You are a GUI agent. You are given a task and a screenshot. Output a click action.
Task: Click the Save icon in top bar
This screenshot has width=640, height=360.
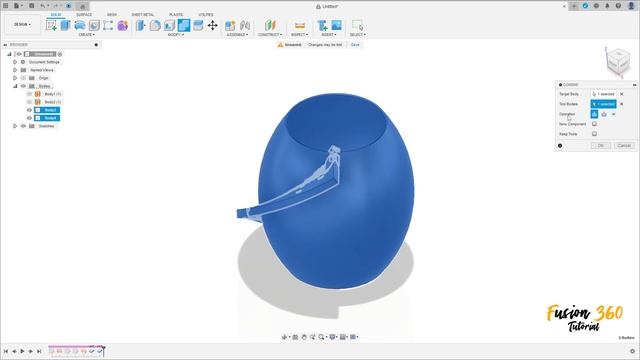[x=31, y=6]
